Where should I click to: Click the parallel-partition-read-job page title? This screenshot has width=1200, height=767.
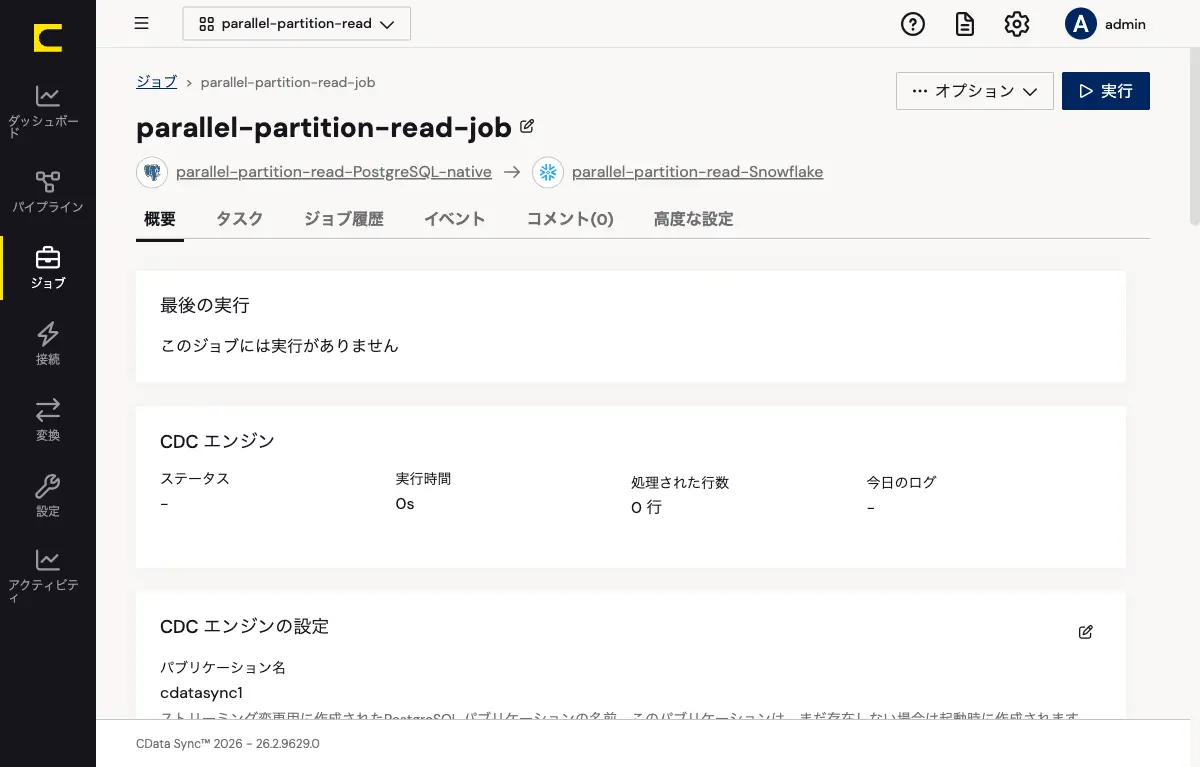click(324, 127)
